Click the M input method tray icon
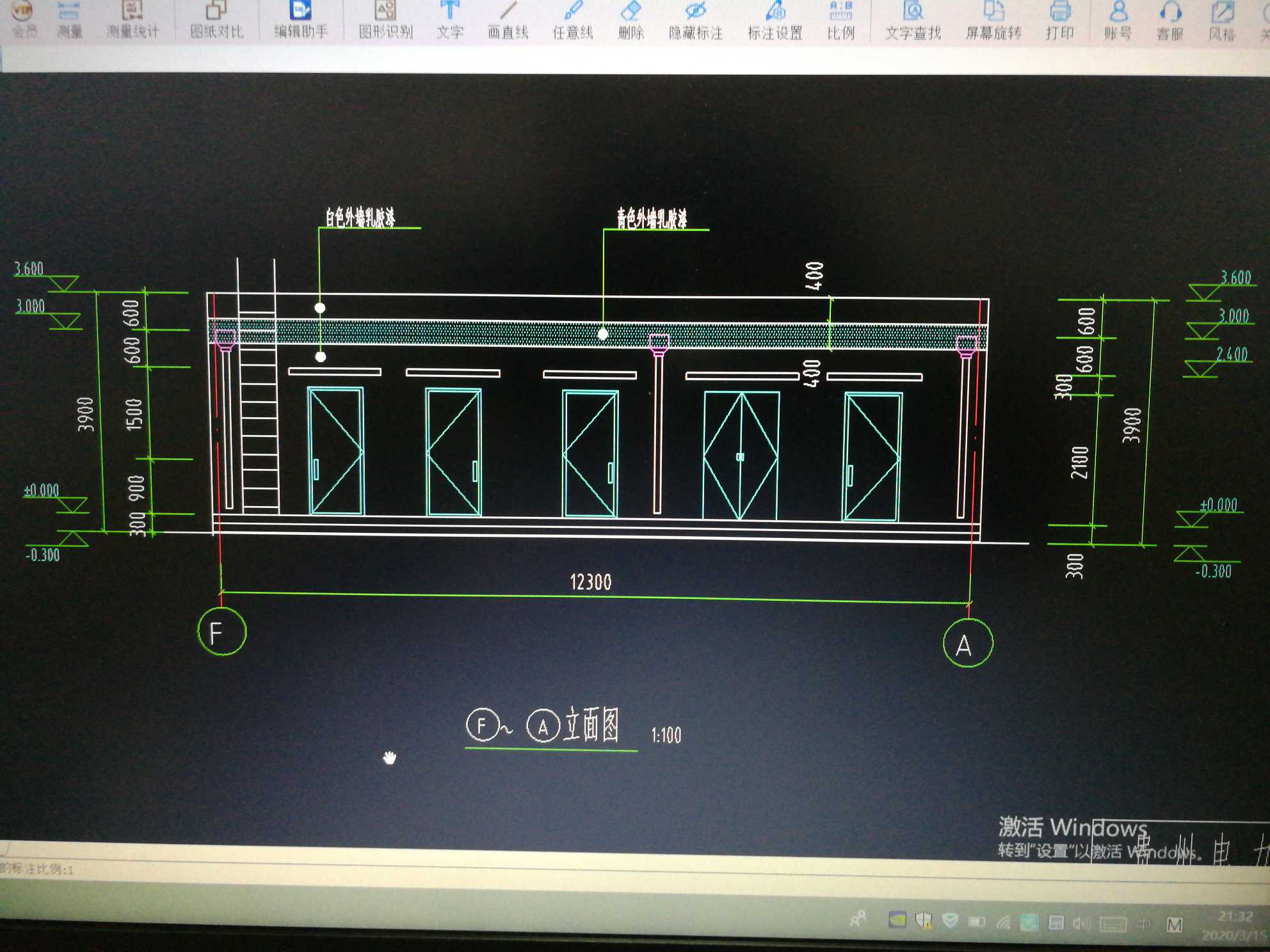 pos(1175,924)
